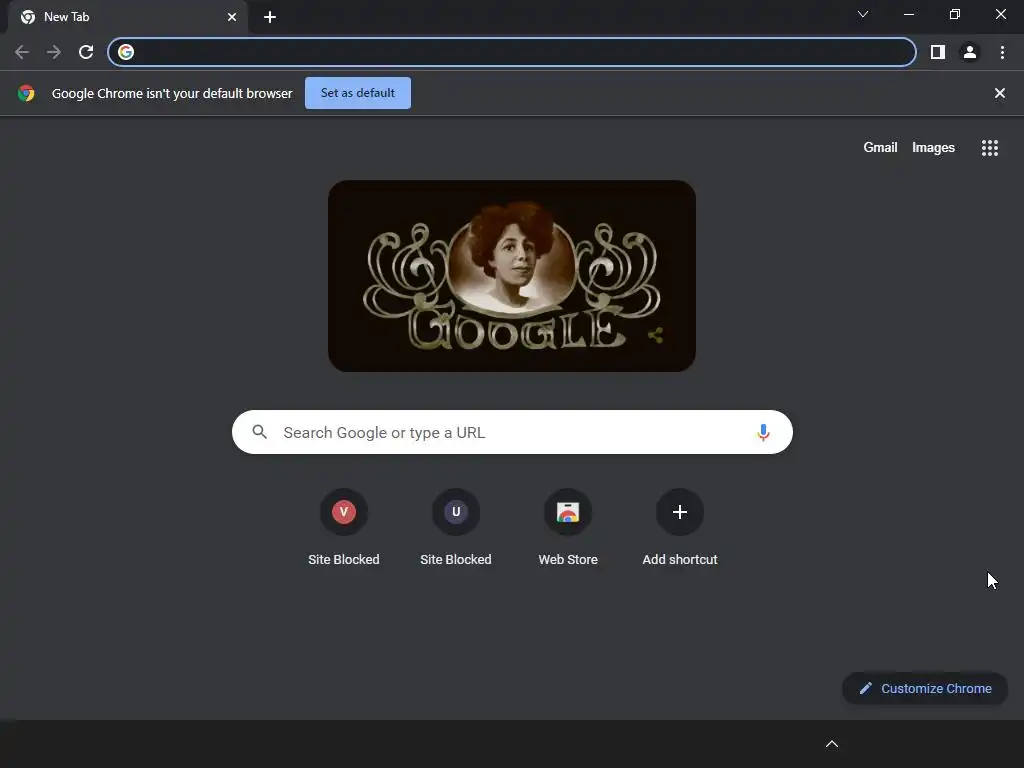Click the Google Doodle image
This screenshot has height=768, width=1024.
pos(511,276)
